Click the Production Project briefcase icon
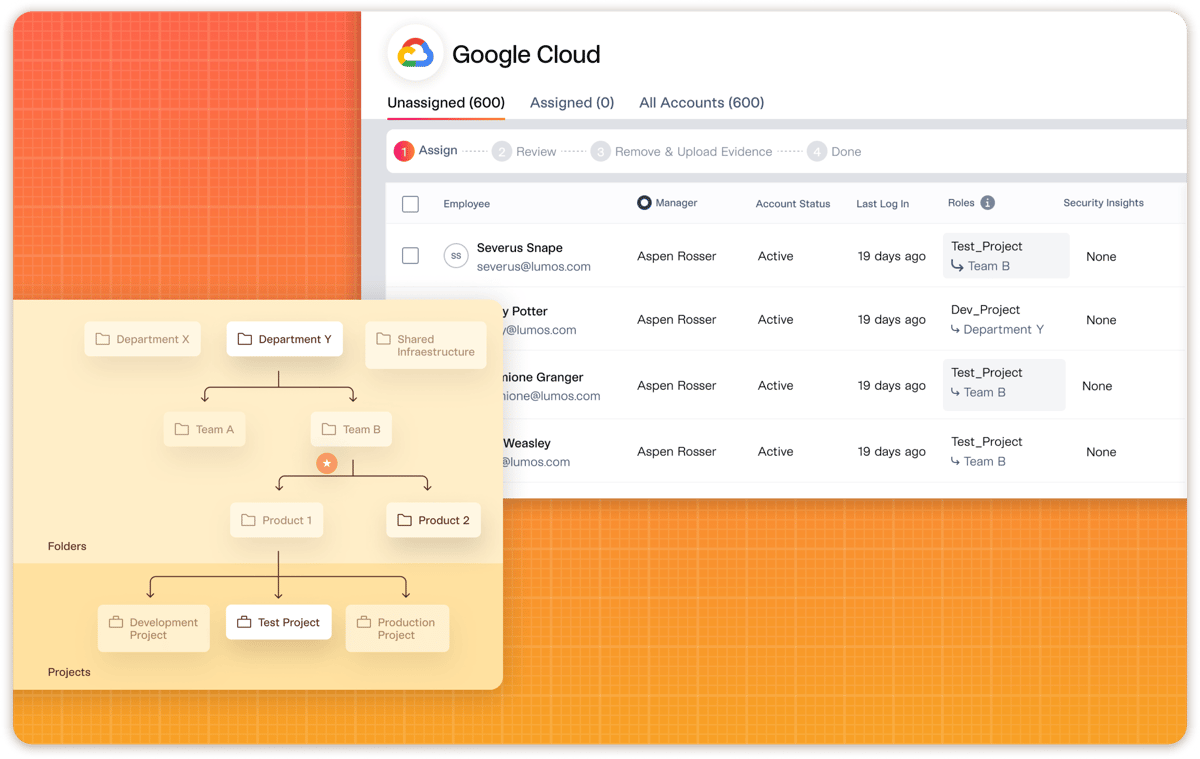 click(x=364, y=622)
